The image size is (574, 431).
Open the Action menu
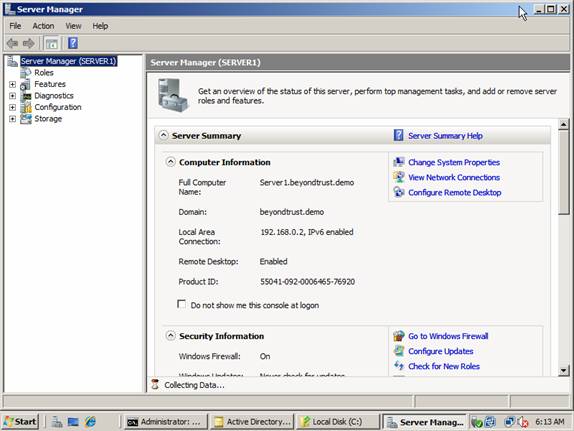coord(43,26)
